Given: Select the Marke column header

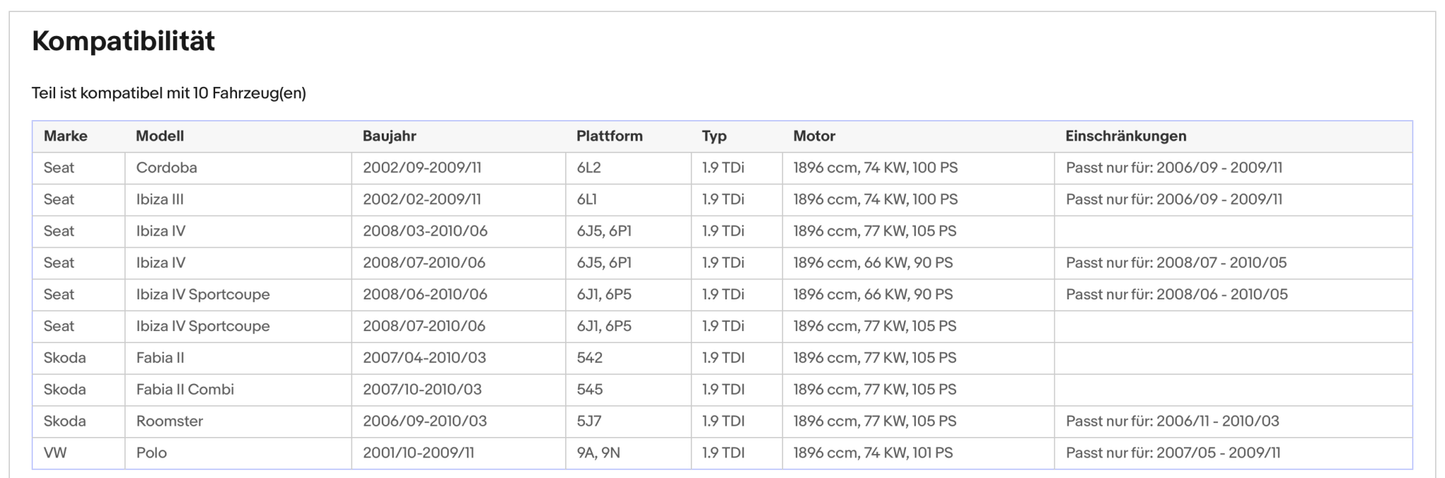Looking at the screenshot, I should (x=66, y=136).
